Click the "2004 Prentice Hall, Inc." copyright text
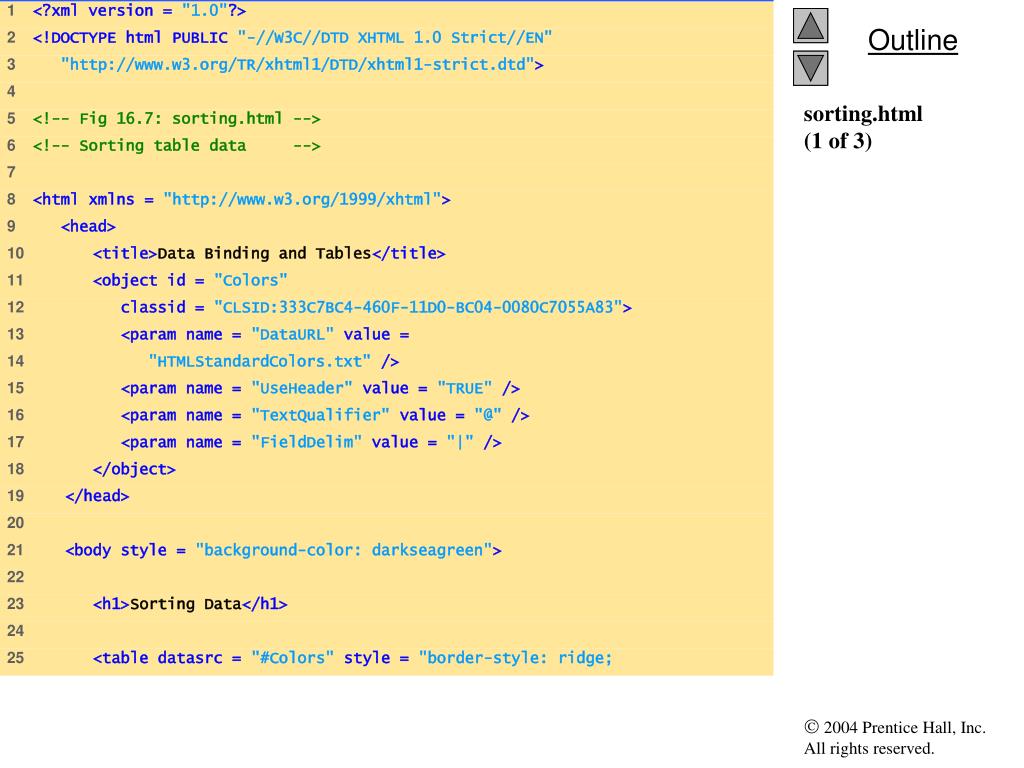 click(895, 728)
